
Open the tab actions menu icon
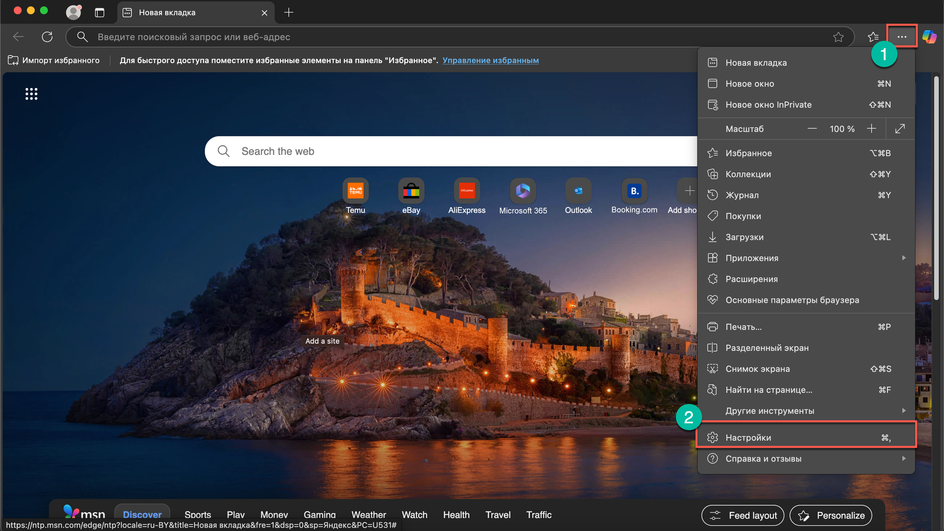point(99,12)
